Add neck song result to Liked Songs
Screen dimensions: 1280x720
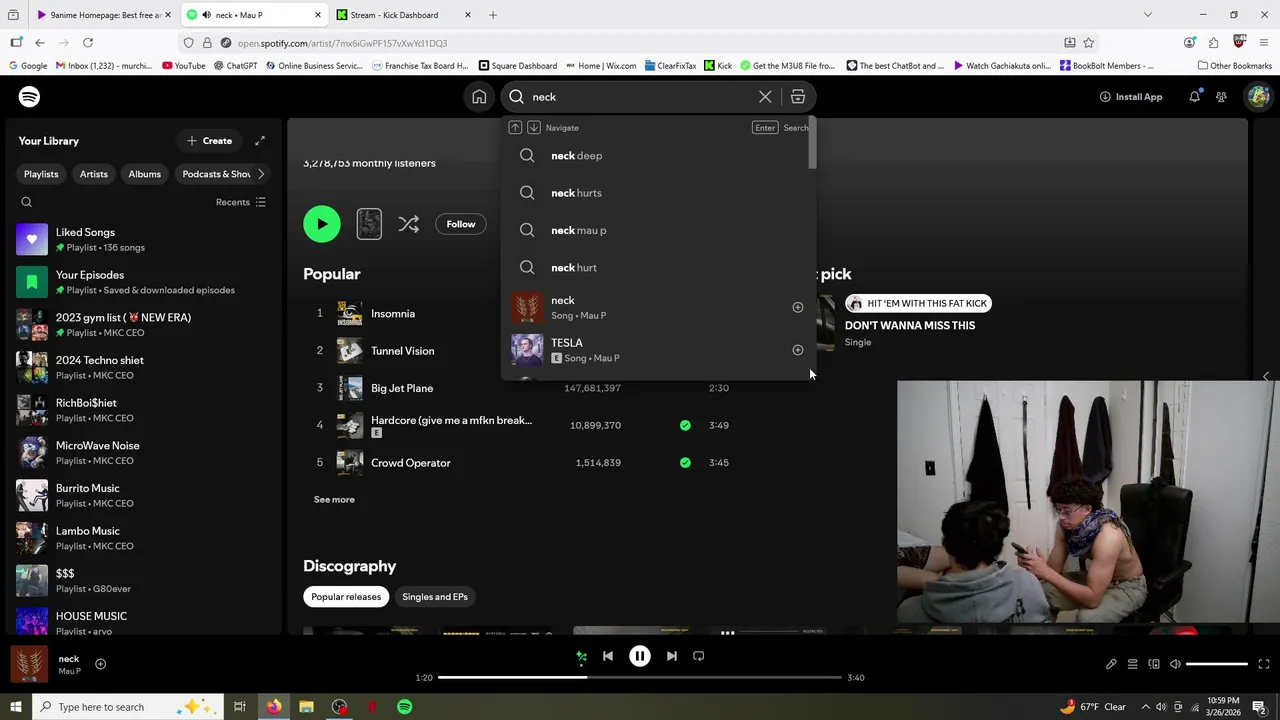798,307
